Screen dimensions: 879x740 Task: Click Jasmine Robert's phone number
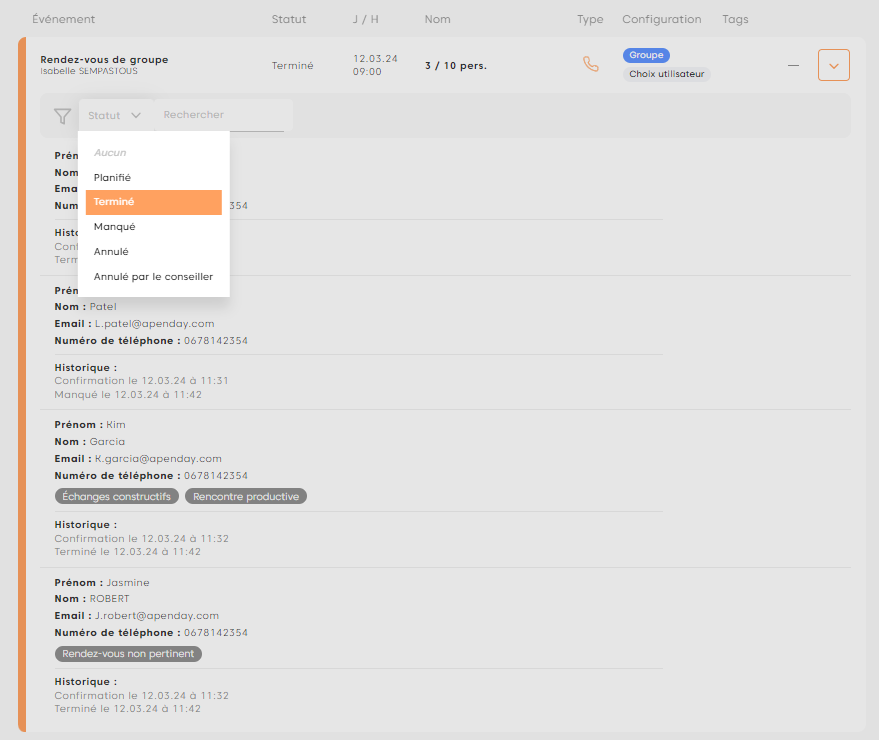tap(216, 633)
